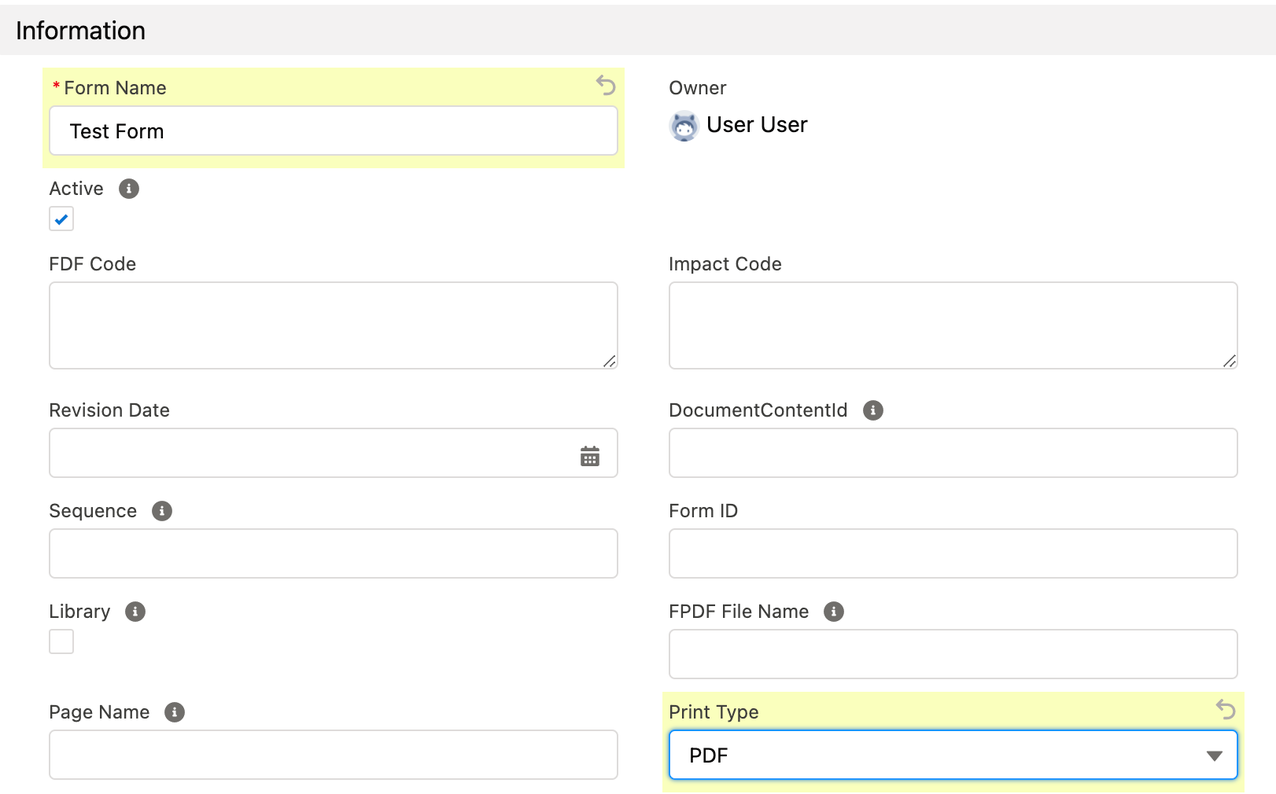Open the User User owner link
Image resolution: width=1276 pixels, height=794 pixels.
757,125
